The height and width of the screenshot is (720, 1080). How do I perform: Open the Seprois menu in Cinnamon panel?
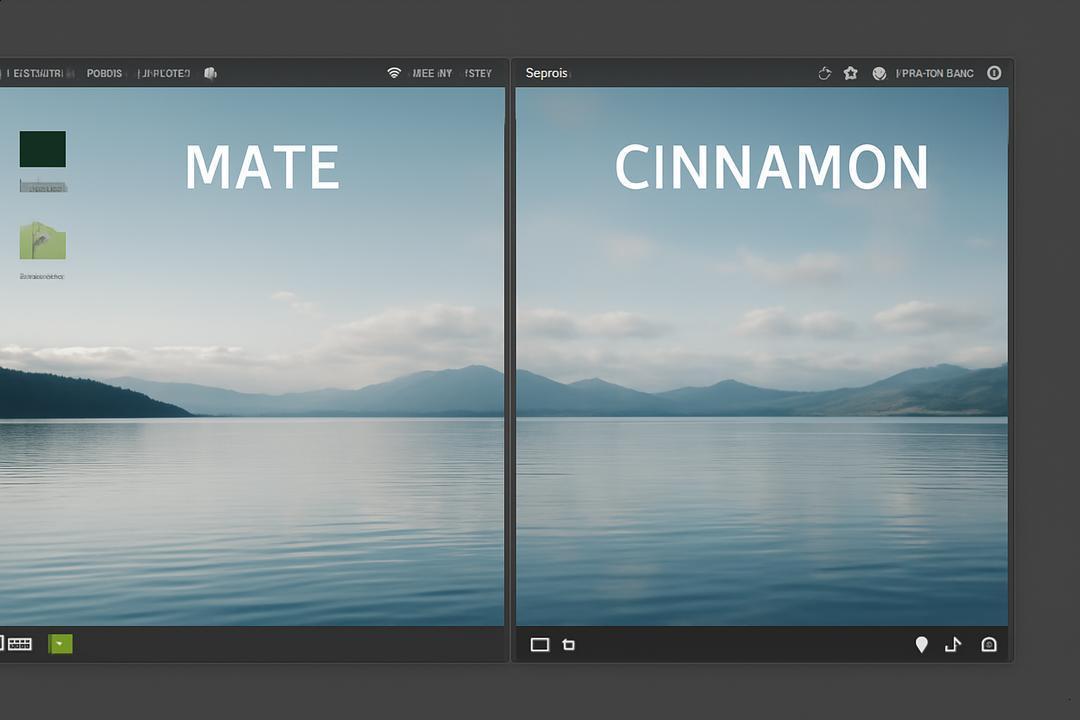[x=547, y=73]
